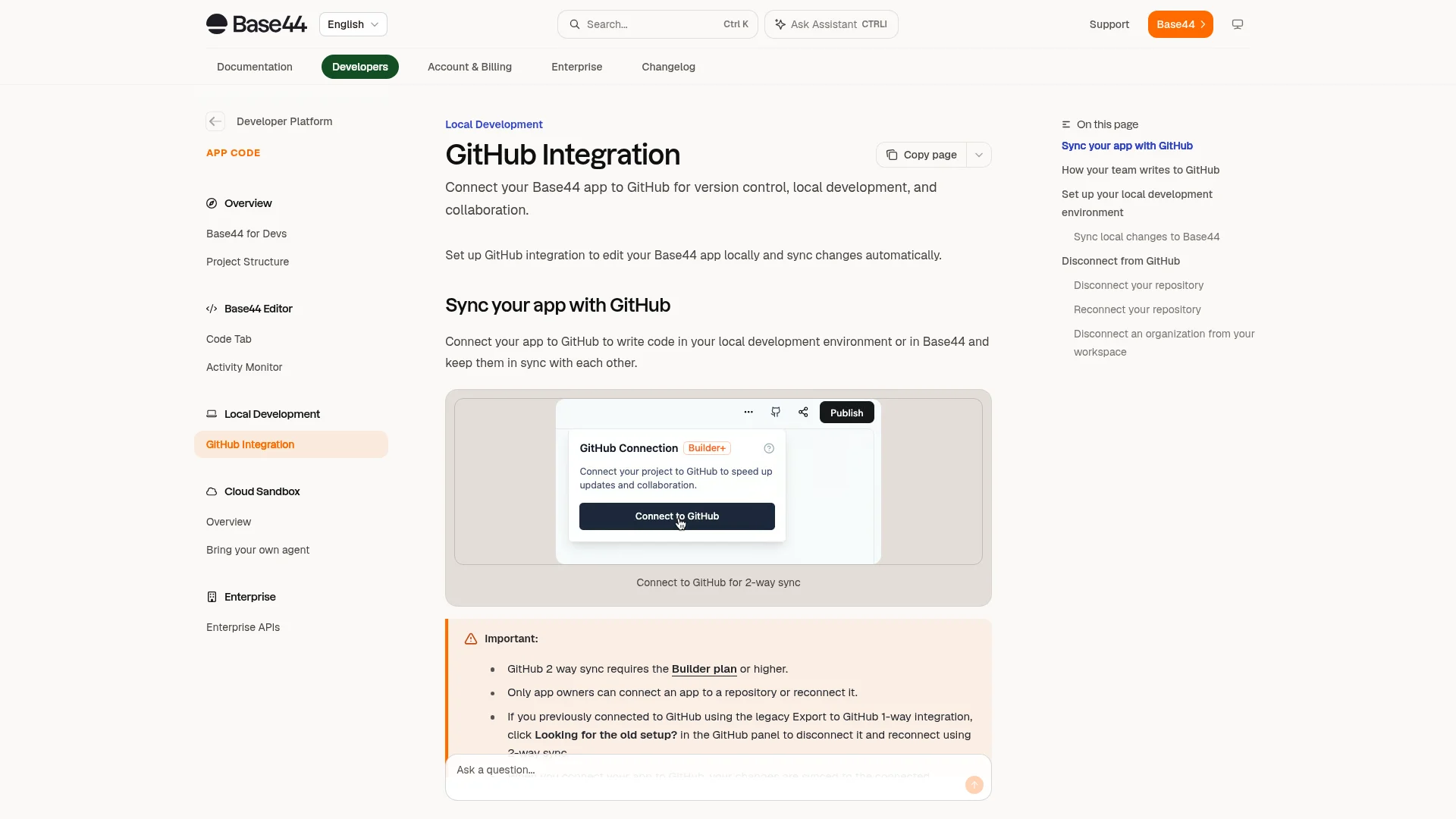Open Base44 for Devs sidebar page
This screenshot has height=819, width=1456.
[x=246, y=234]
